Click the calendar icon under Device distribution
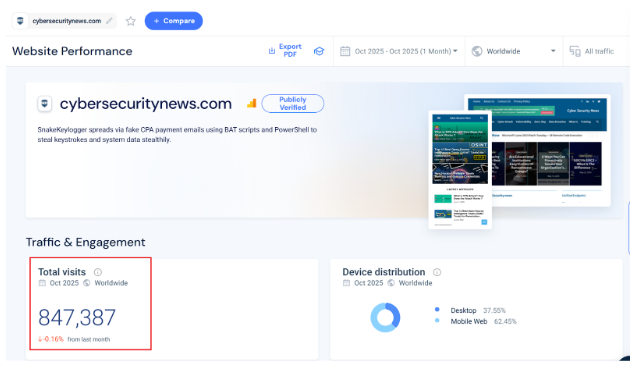 [x=347, y=283]
